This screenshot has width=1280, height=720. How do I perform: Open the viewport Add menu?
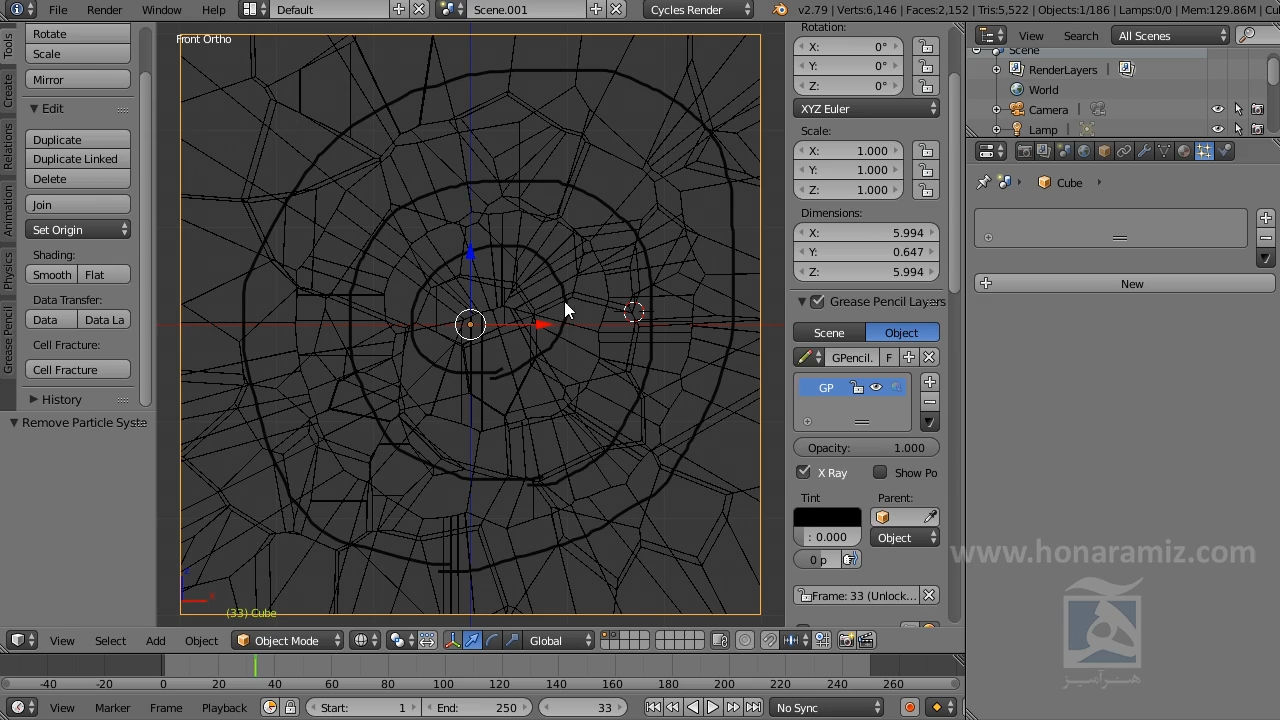(x=156, y=641)
